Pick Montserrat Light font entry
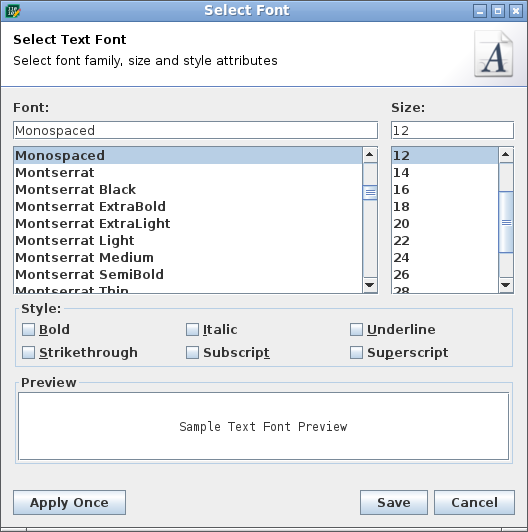This screenshot has width=528, height=532. tap(188, 241)
